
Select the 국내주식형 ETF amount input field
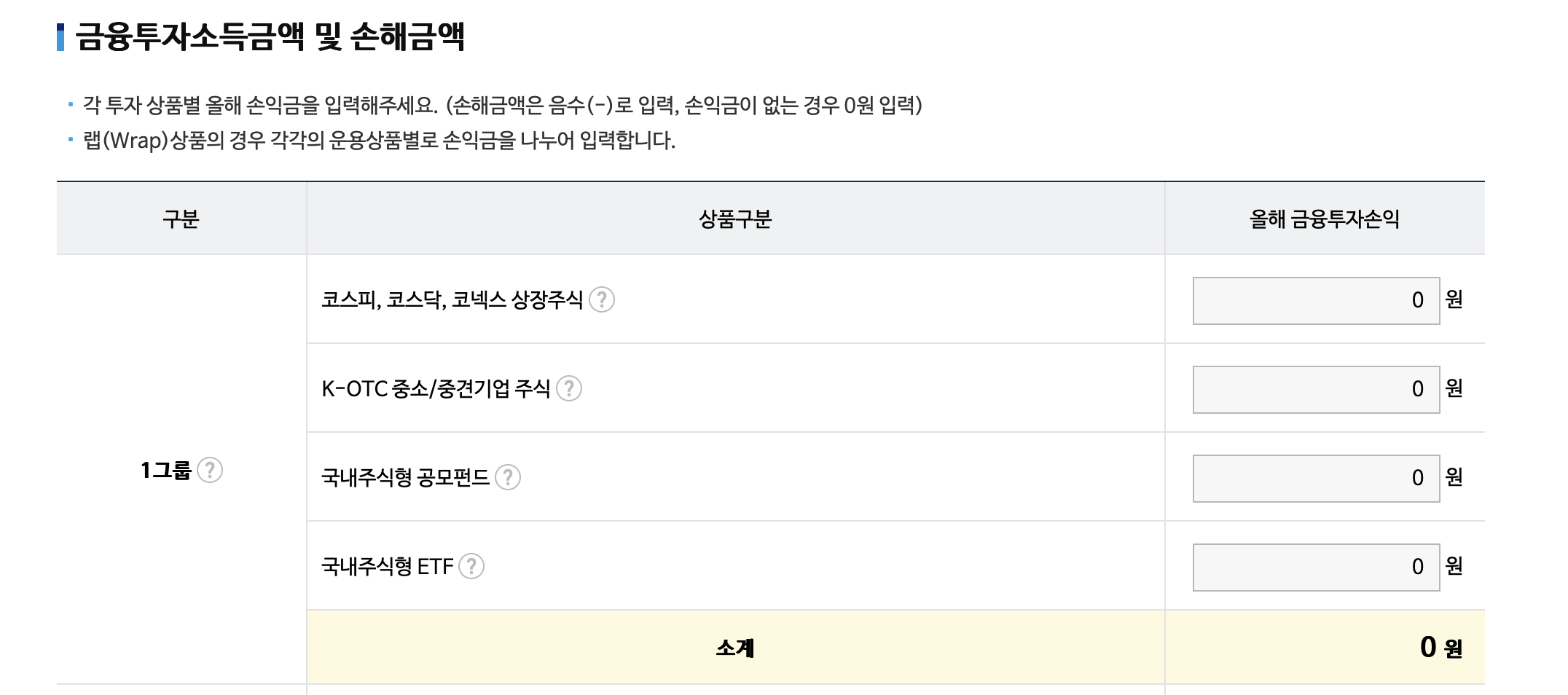pos(1315,566)
